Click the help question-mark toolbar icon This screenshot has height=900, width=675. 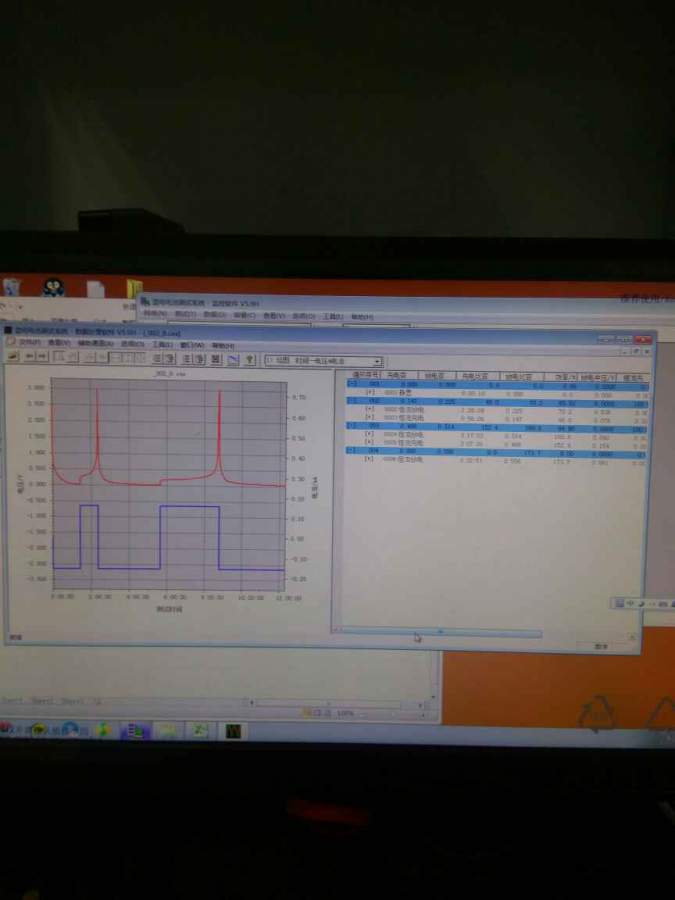250,359
